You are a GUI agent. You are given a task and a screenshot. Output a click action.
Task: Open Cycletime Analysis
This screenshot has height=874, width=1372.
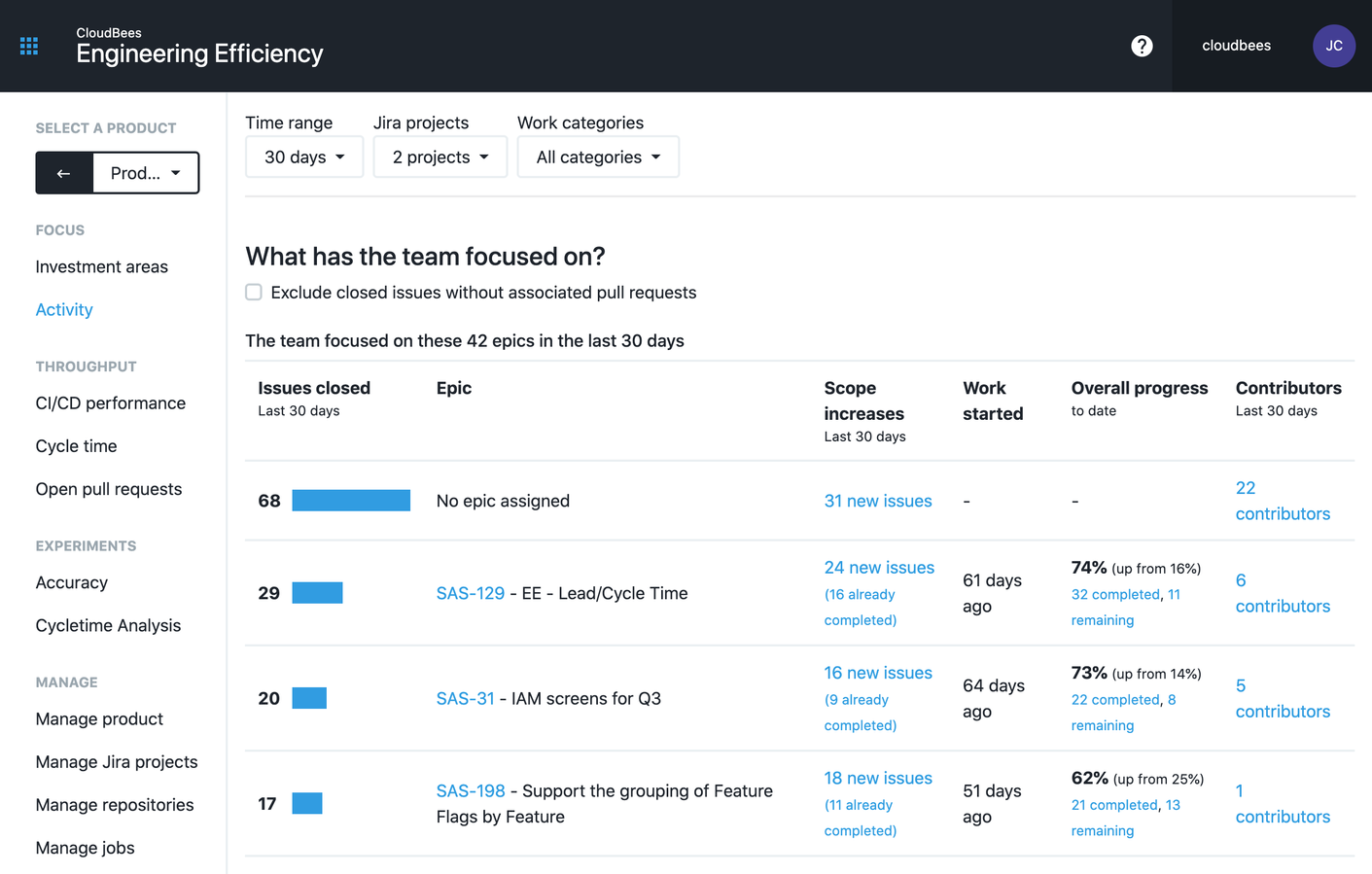(x=109, y=625)
